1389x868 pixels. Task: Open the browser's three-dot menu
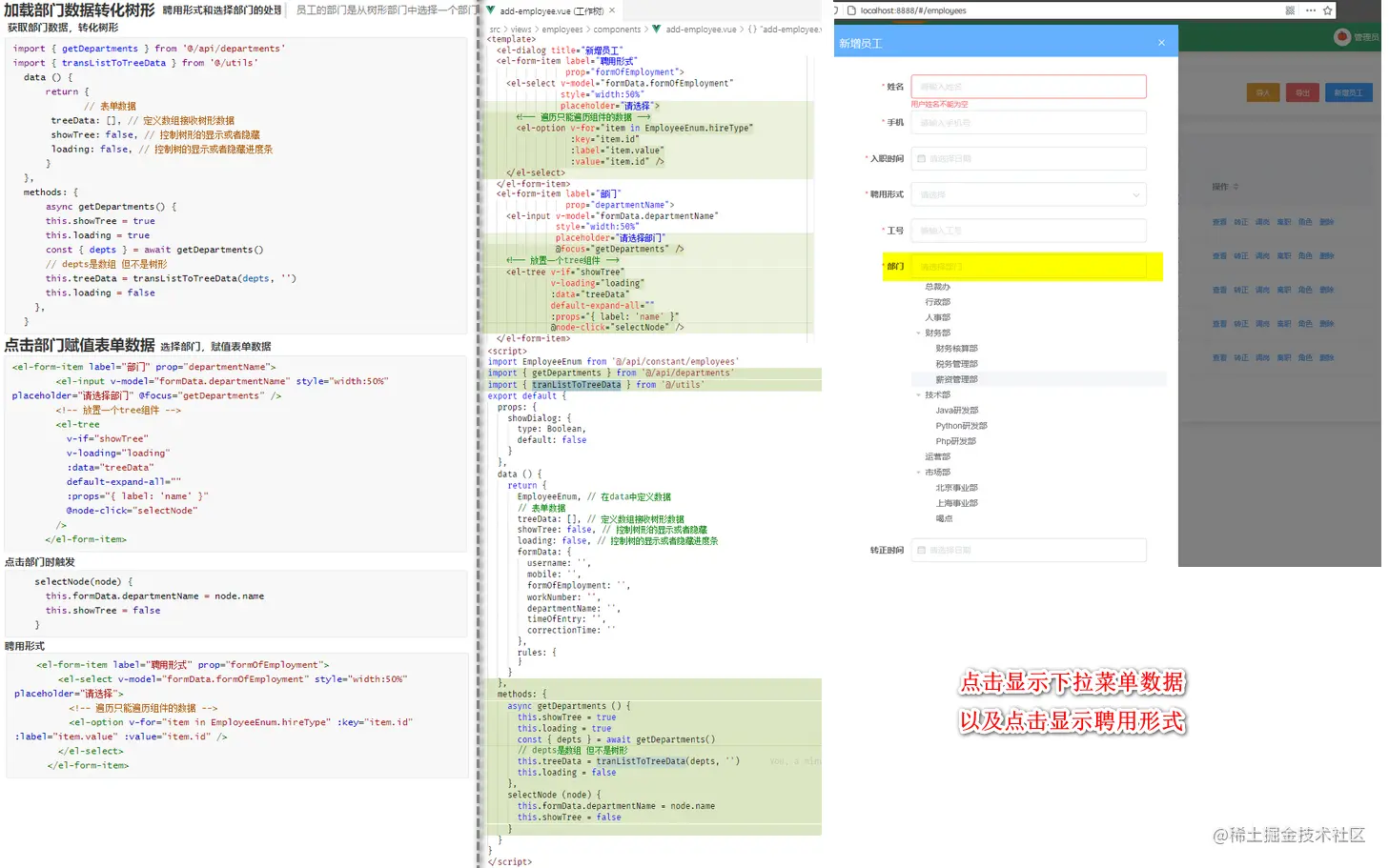[1311, 10]
